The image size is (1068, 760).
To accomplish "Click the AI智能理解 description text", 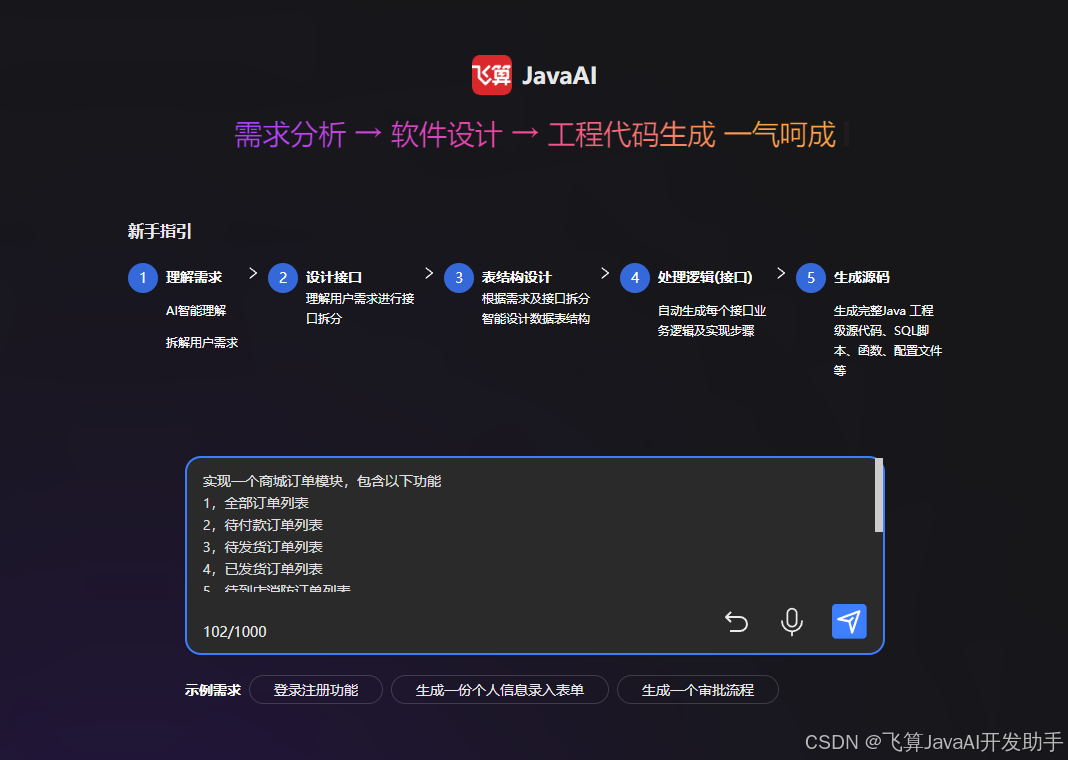I will [x=196, y=311].
